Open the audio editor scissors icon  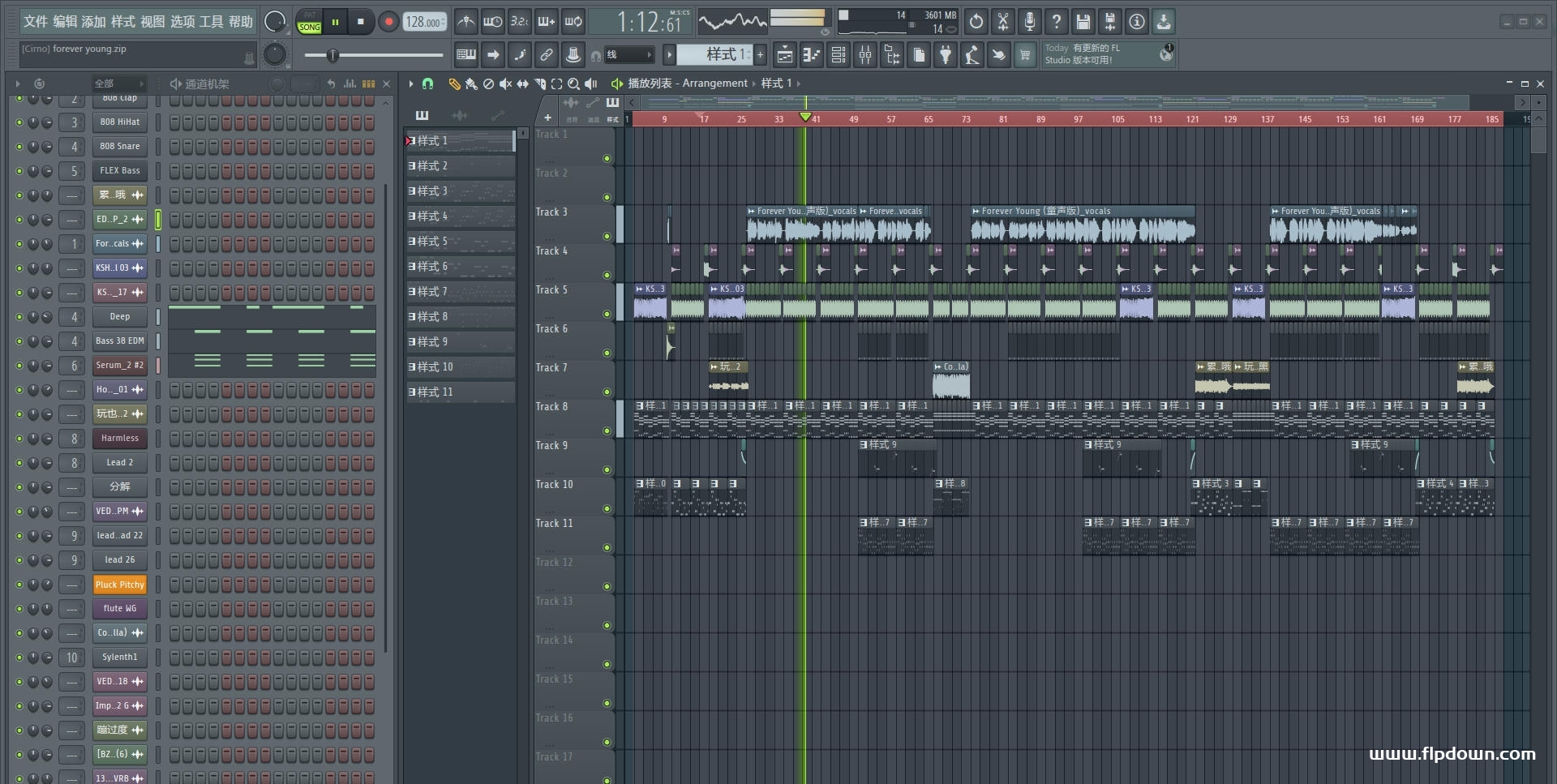tap(1003, 22)
